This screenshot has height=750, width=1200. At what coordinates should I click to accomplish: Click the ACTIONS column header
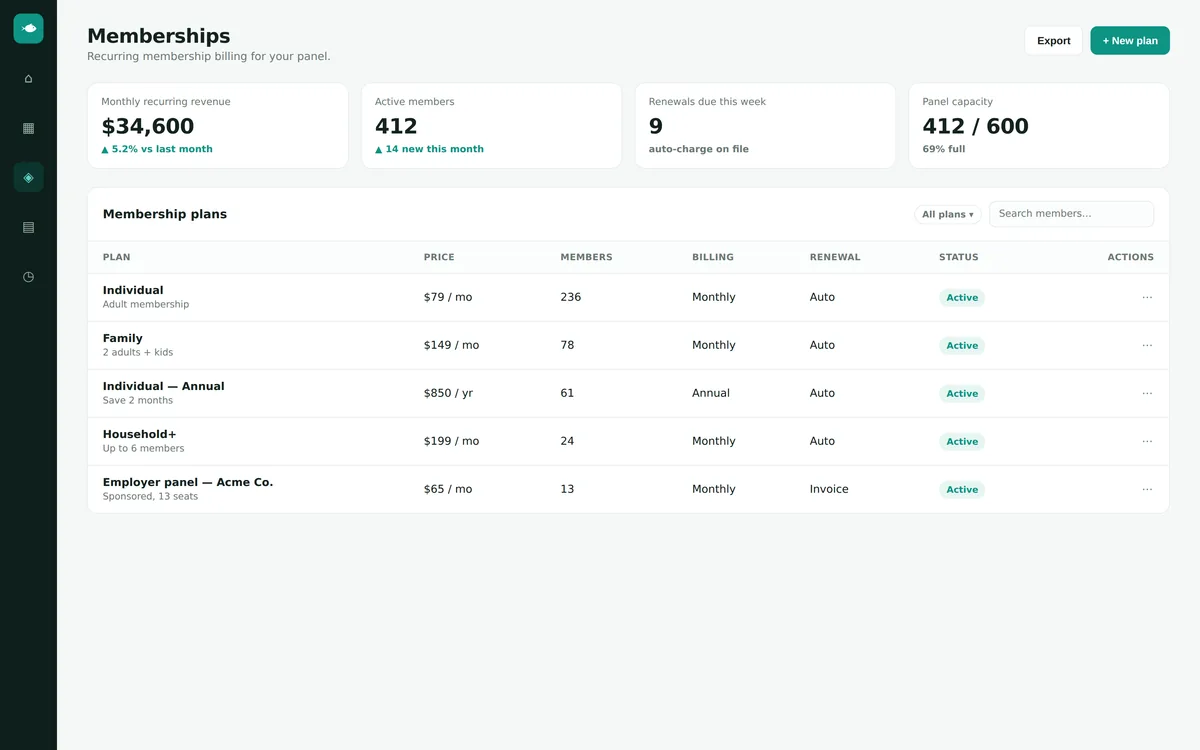pyautogui.click(x=1130, y=257)
